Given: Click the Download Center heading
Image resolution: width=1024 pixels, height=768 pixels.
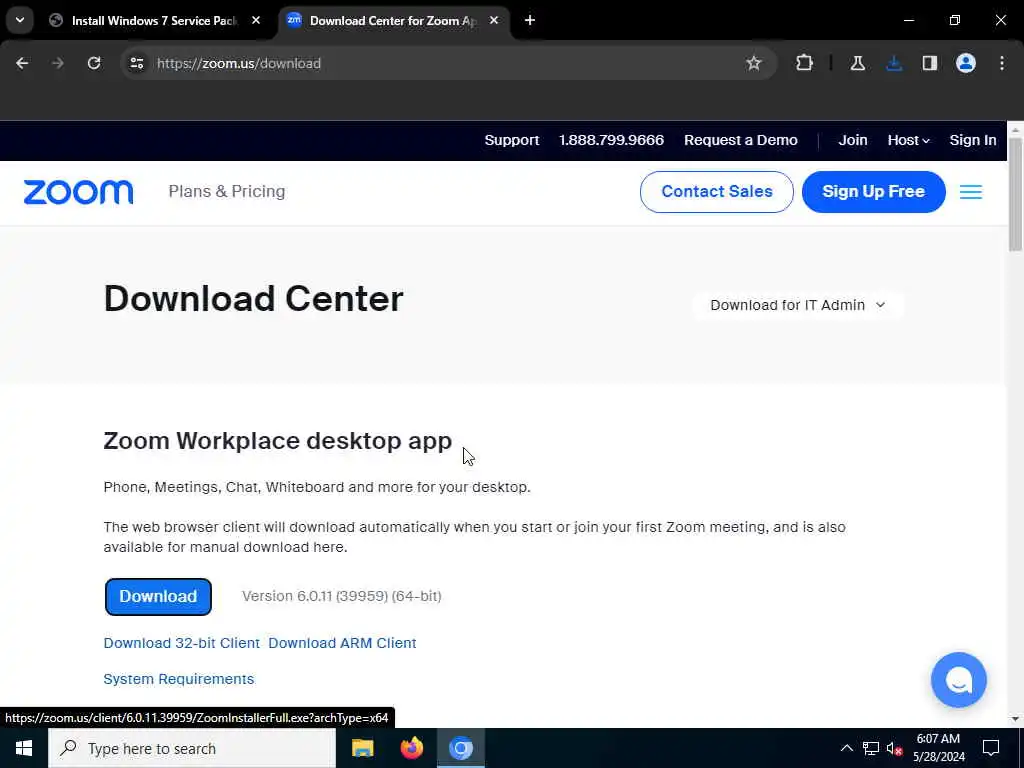Looking at the screenshot, I should click(x=253, y=299).
